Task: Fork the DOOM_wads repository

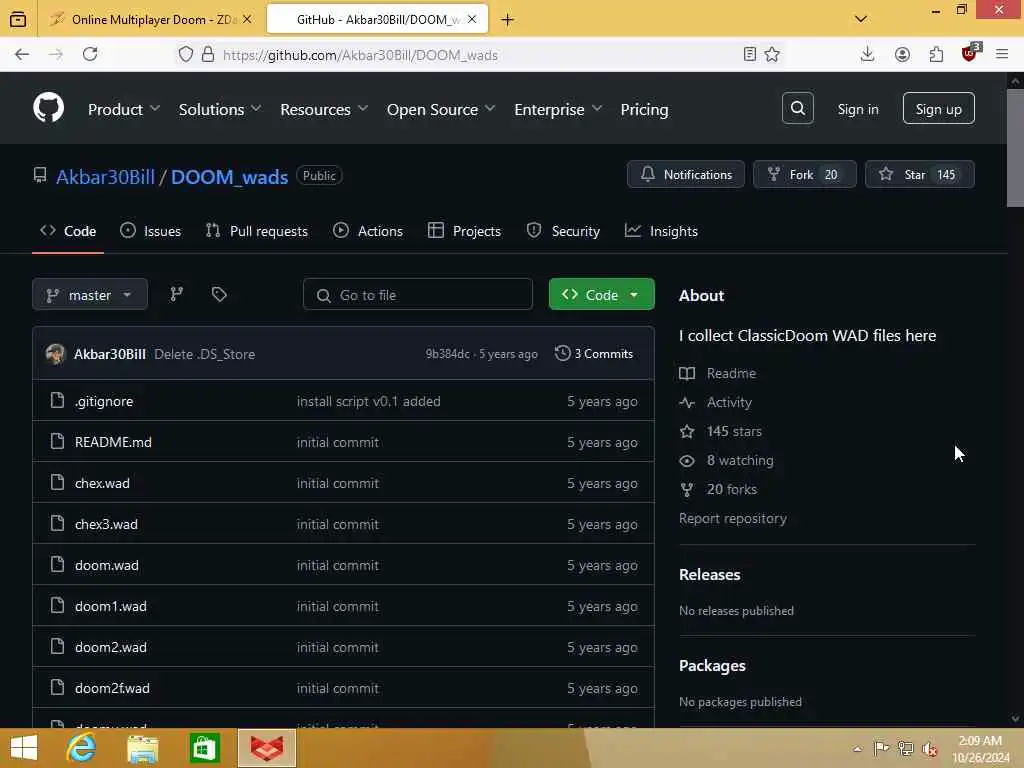Action: [x=805, y=174]
